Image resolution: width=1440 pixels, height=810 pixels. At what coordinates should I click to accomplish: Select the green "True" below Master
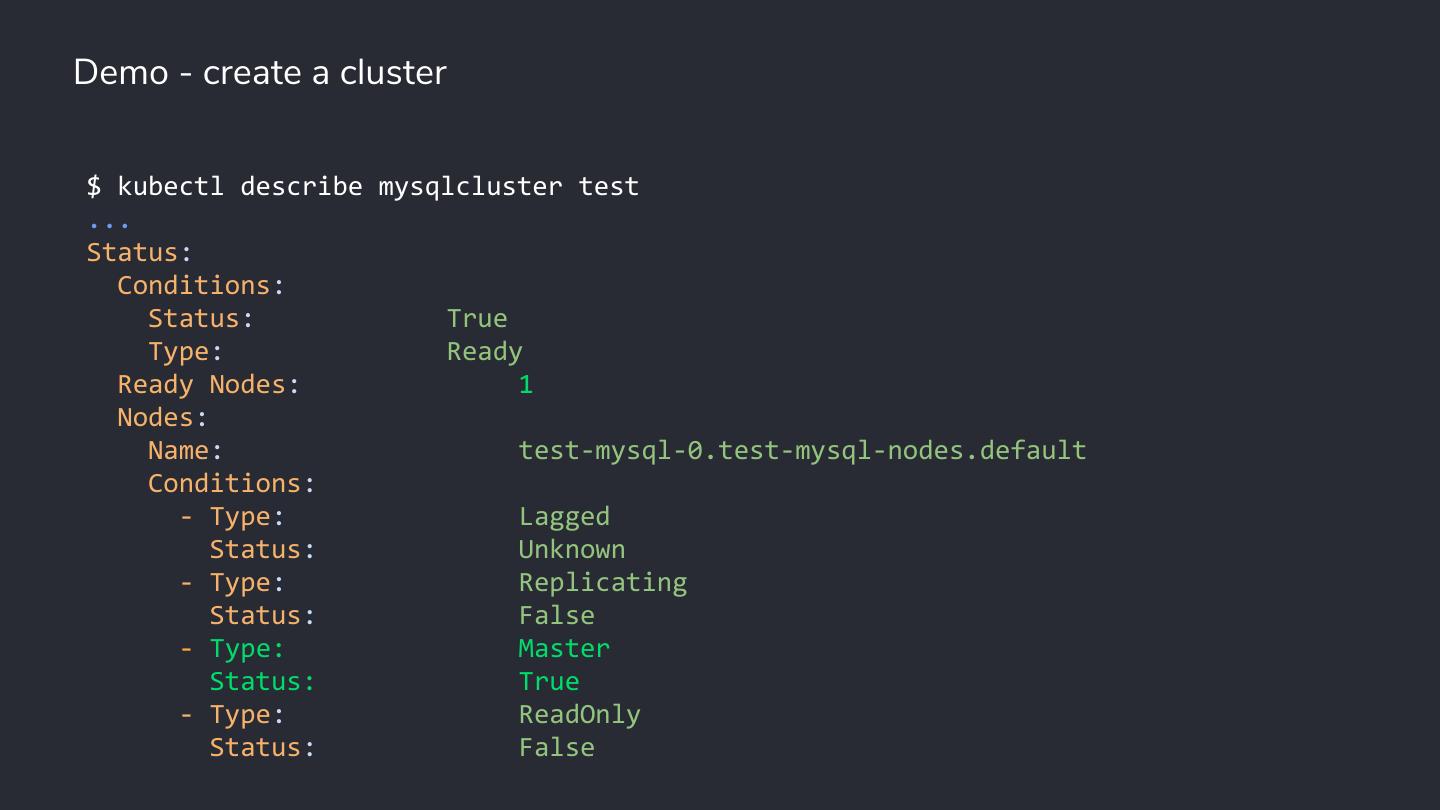pyautogui.click(x=548, y=681)
